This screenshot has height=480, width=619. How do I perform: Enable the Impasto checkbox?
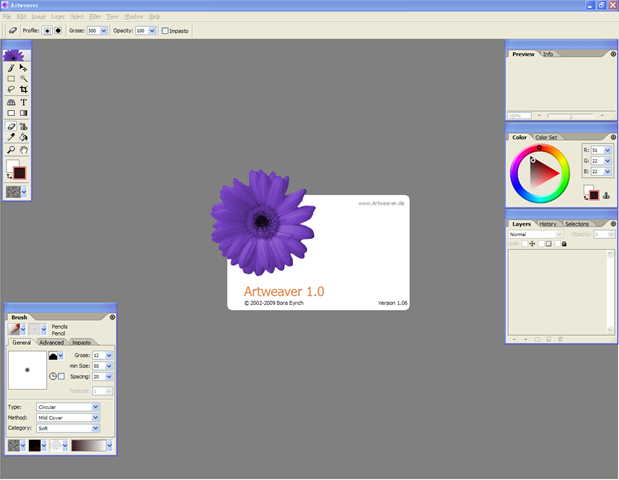coord(165,31)
